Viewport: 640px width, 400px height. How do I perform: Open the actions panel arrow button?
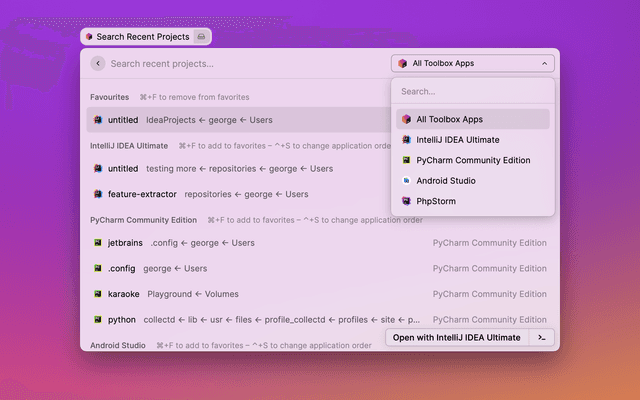click(x=541, y=337)
